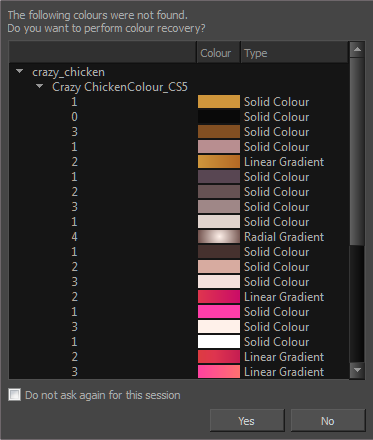Confirm colour recovery with Yes

point(247,421)
